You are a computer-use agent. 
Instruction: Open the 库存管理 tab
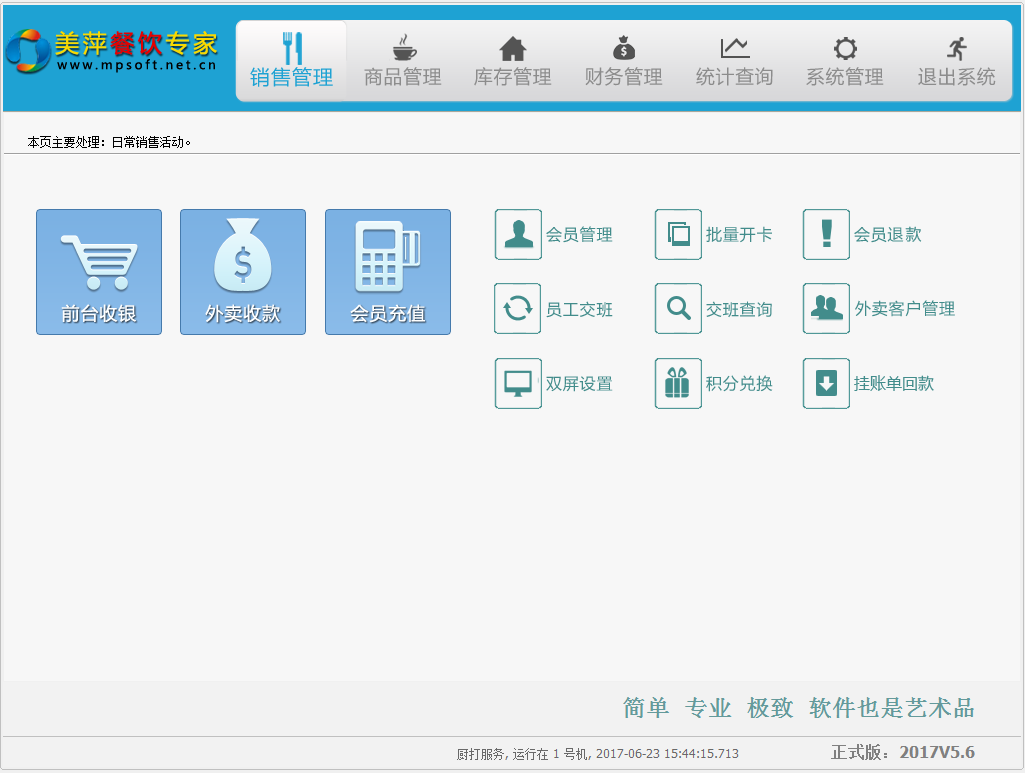tap(513, 61)
